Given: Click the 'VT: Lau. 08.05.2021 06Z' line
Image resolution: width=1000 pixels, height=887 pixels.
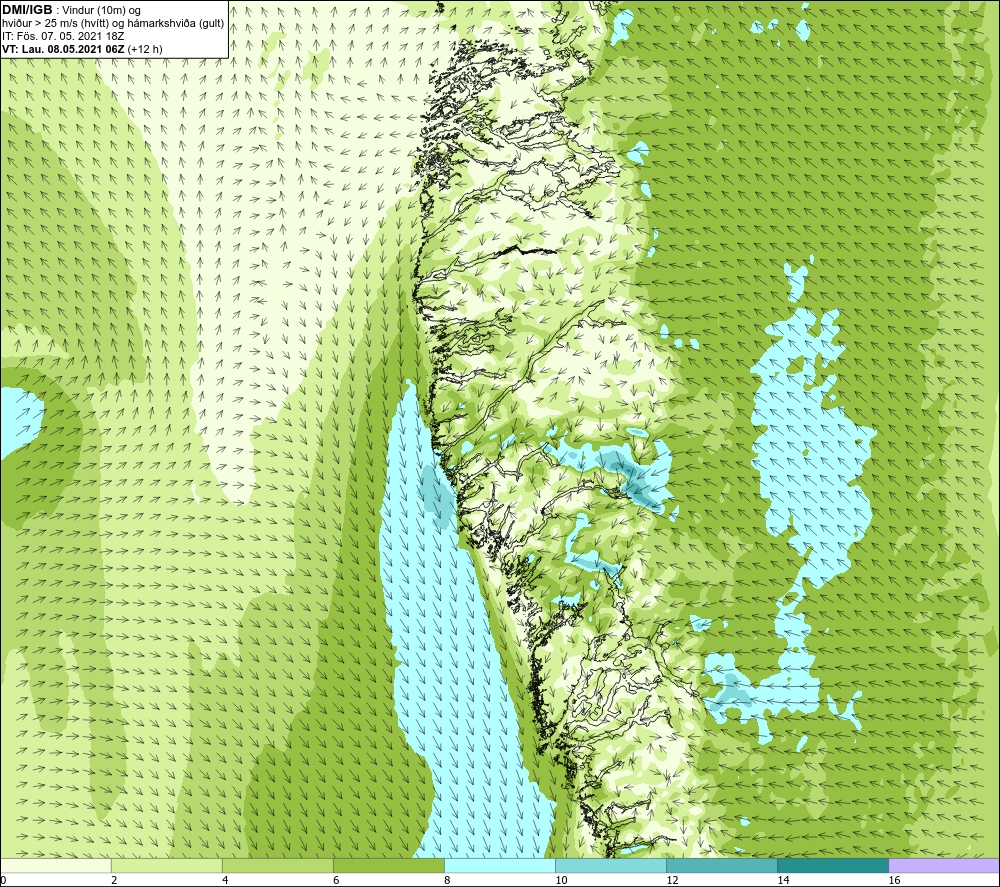Looking at the screenshot, I should [64, 49].
